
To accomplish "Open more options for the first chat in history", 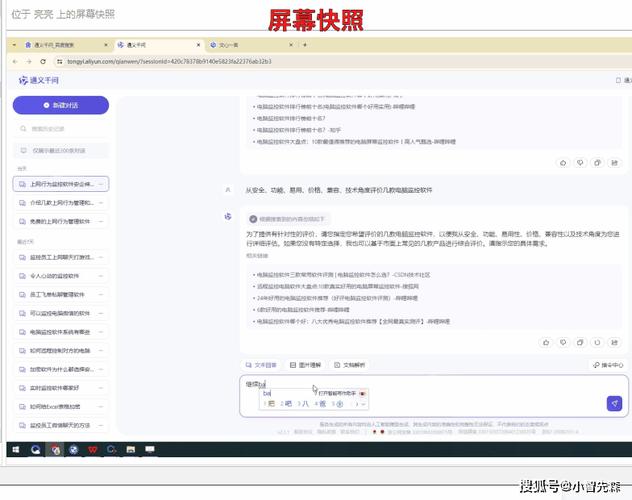I will point(101,184).
